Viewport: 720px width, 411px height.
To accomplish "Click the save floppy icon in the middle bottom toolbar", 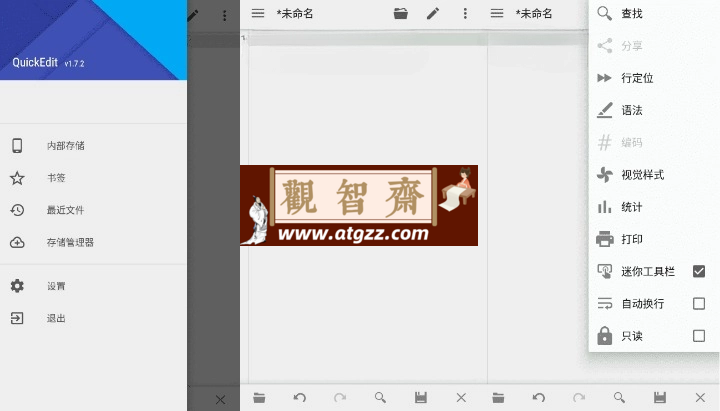I will click(x=421, y=397).
